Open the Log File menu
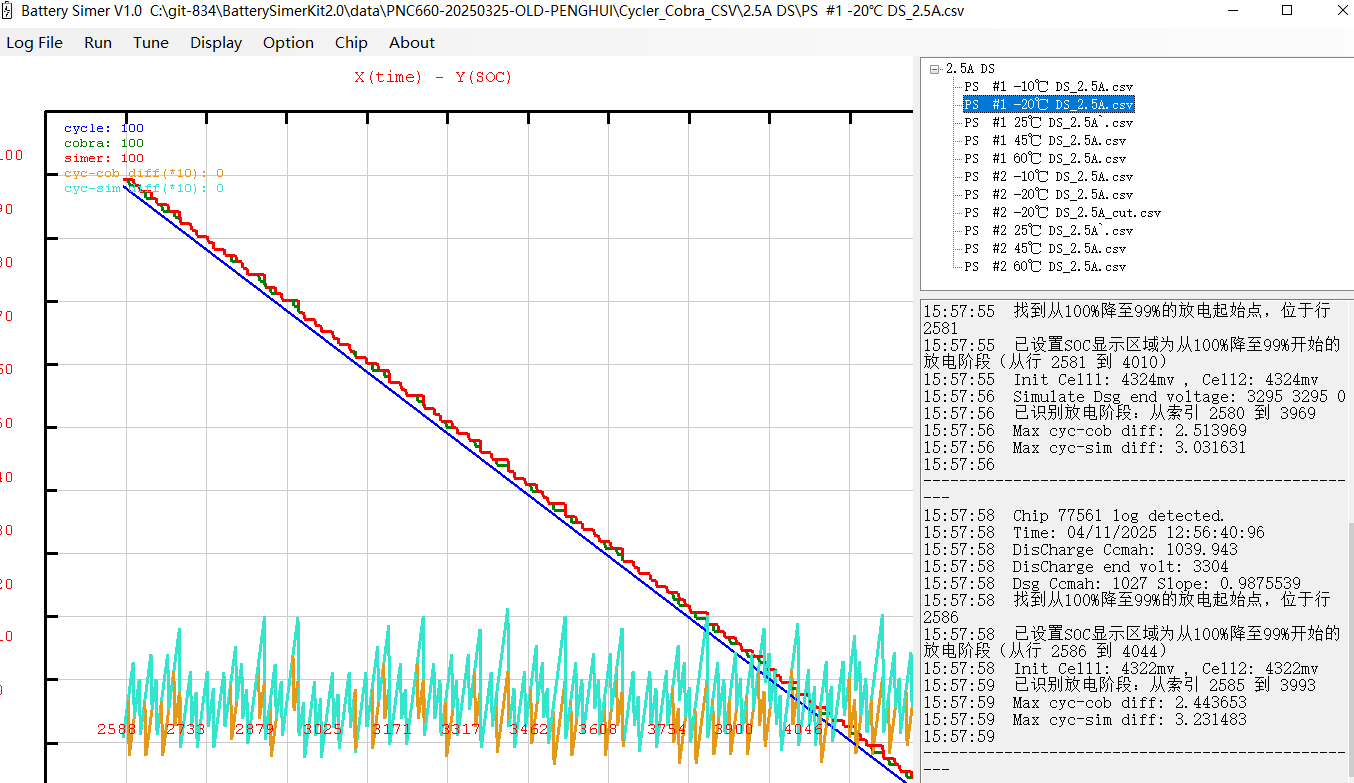Viewport: 1354px width, 783px height. 34,43
